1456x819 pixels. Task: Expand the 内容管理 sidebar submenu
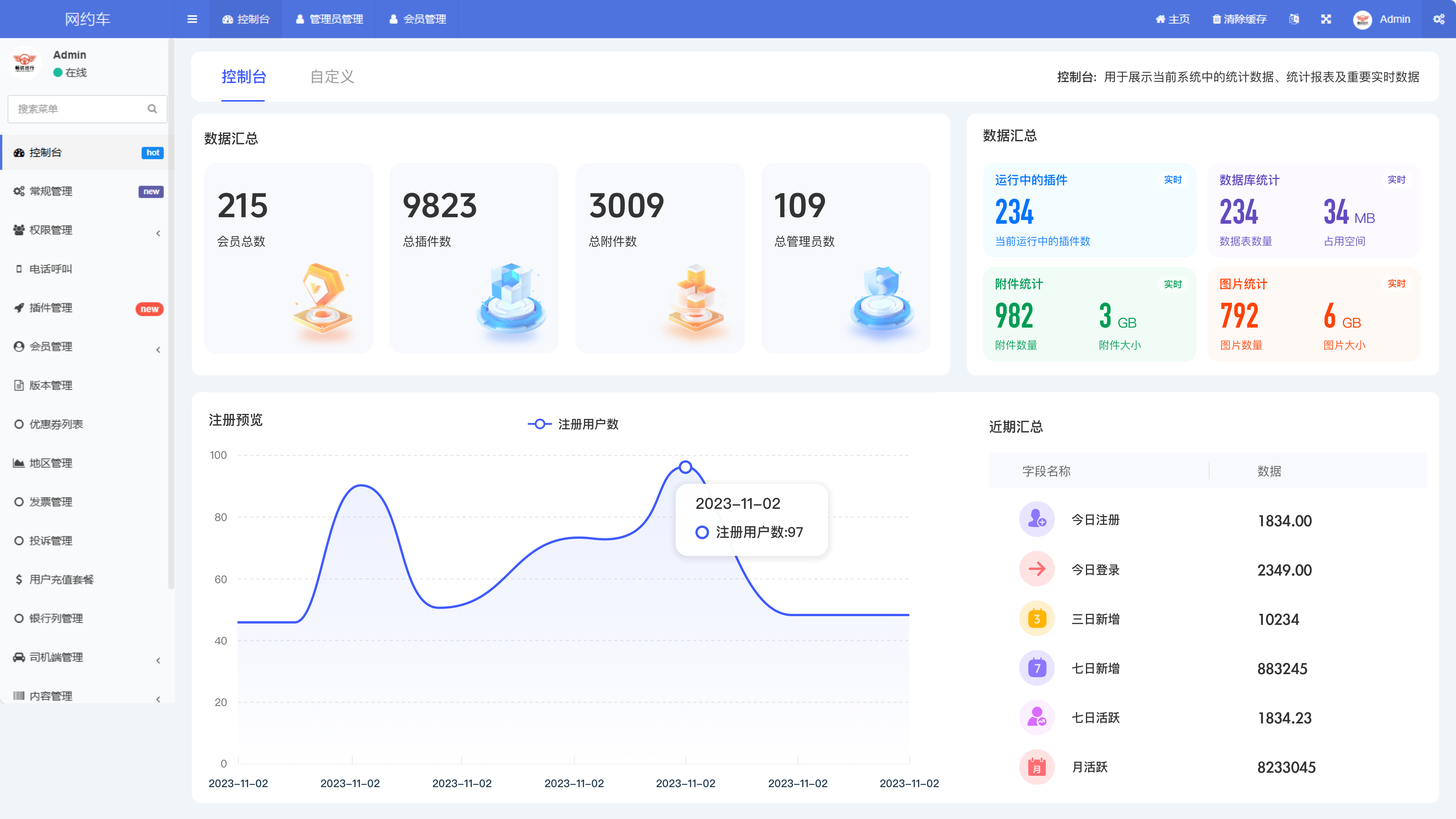[158, 698]
